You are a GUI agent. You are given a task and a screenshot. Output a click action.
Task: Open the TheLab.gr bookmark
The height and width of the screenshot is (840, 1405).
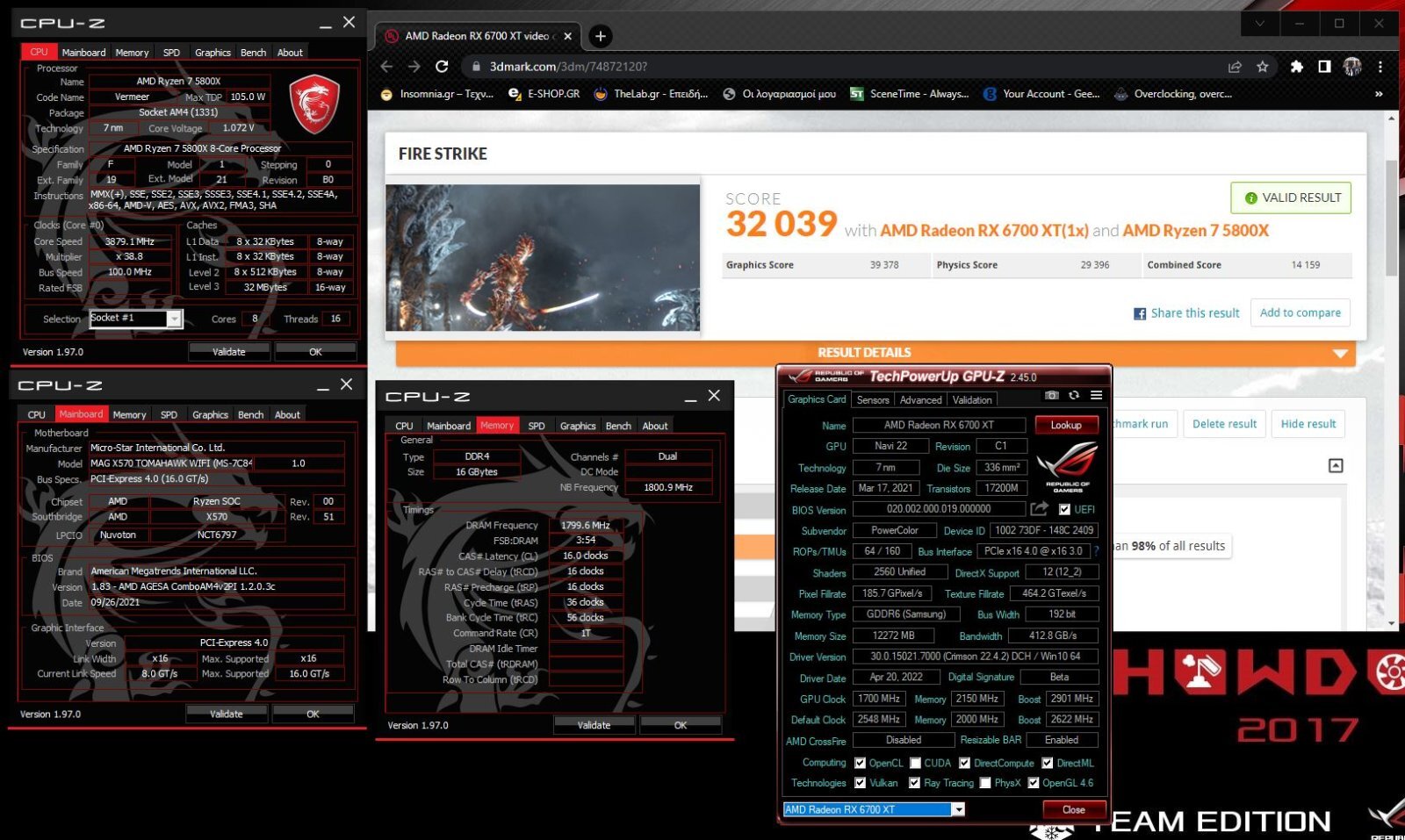[x=651, y=94]
